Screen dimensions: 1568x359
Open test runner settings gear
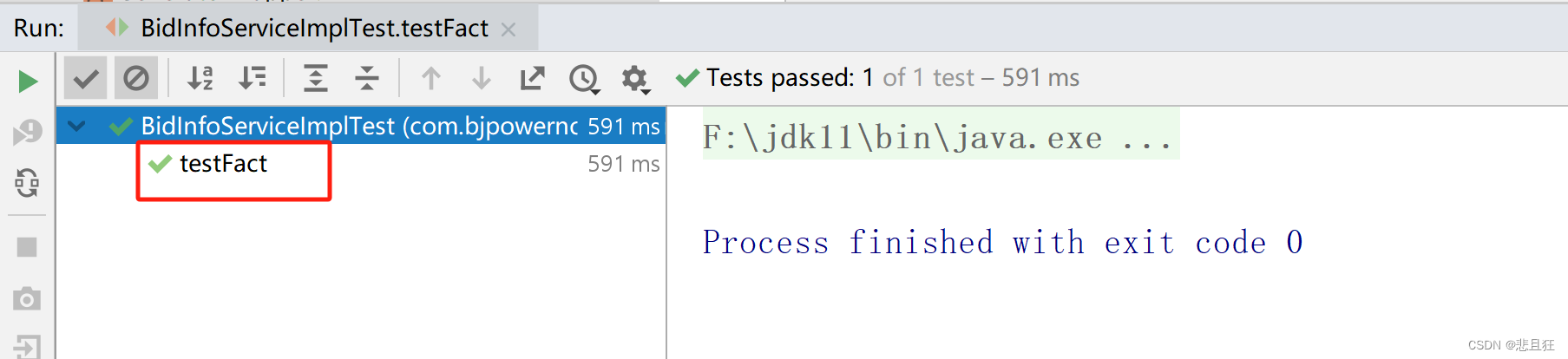point(635,79)
